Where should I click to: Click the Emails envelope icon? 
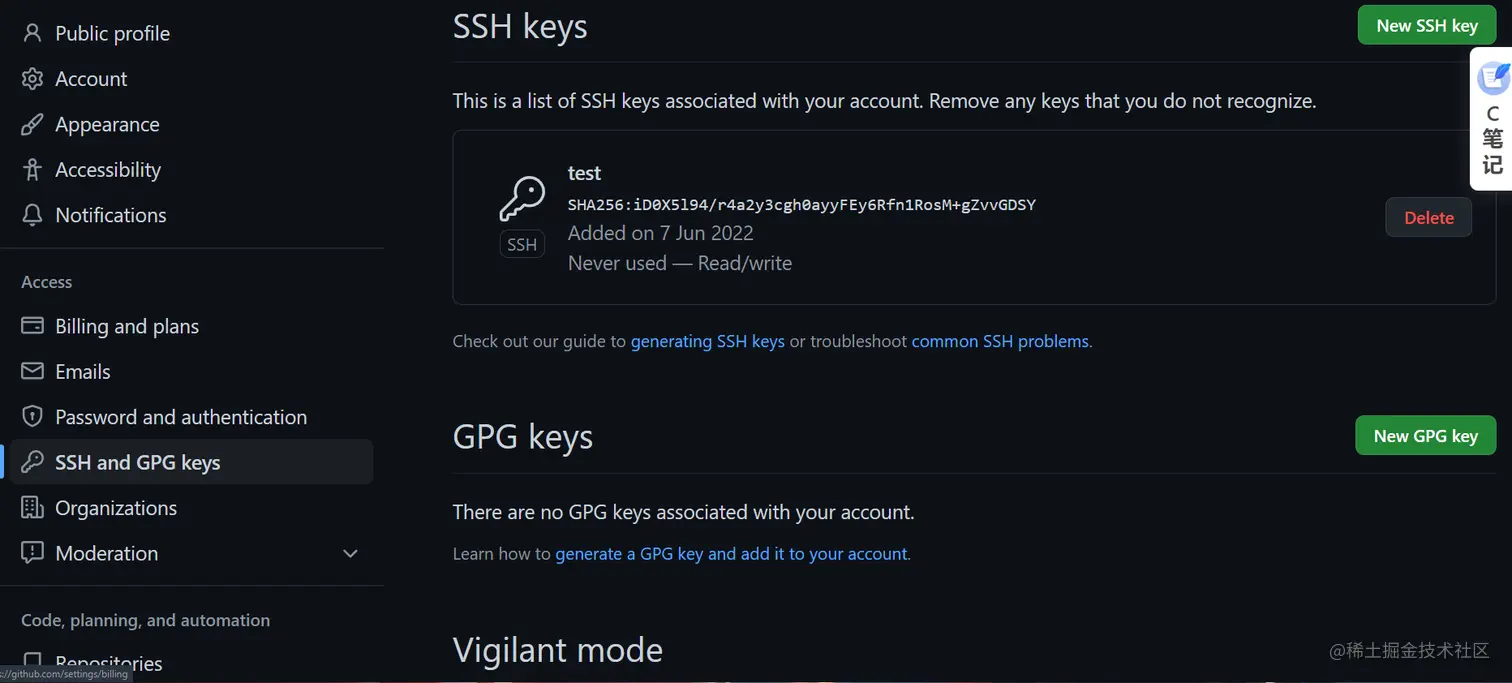[32, 372]
